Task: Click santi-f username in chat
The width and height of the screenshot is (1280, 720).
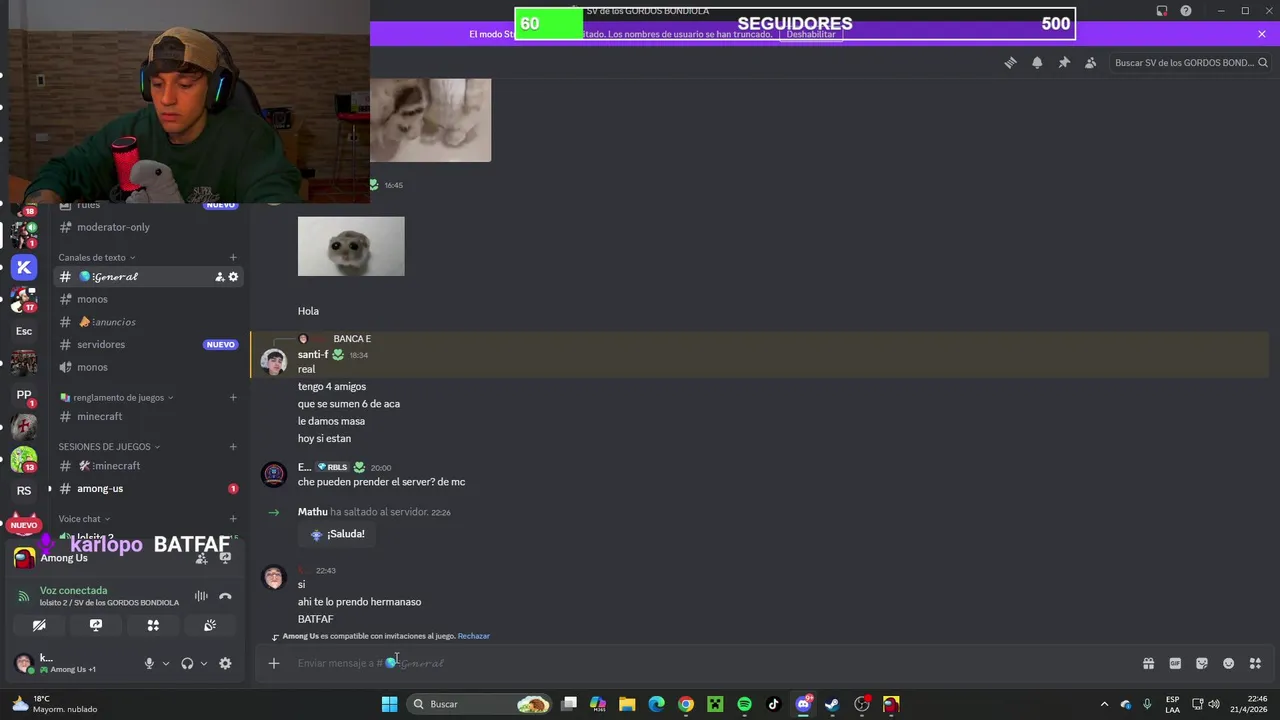Action: click(312, 354)
